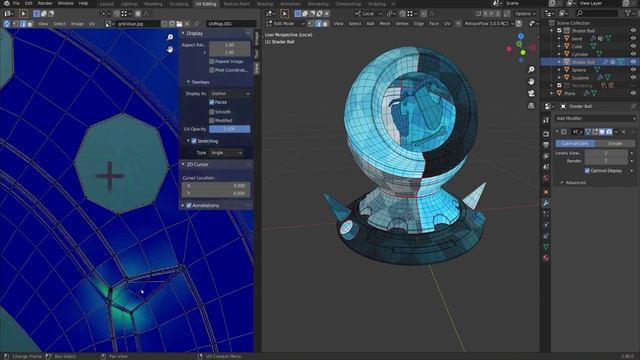
Task: Open the stretching Type Angle dropdown
Action: pyautogui.click(x=226, y=153)
